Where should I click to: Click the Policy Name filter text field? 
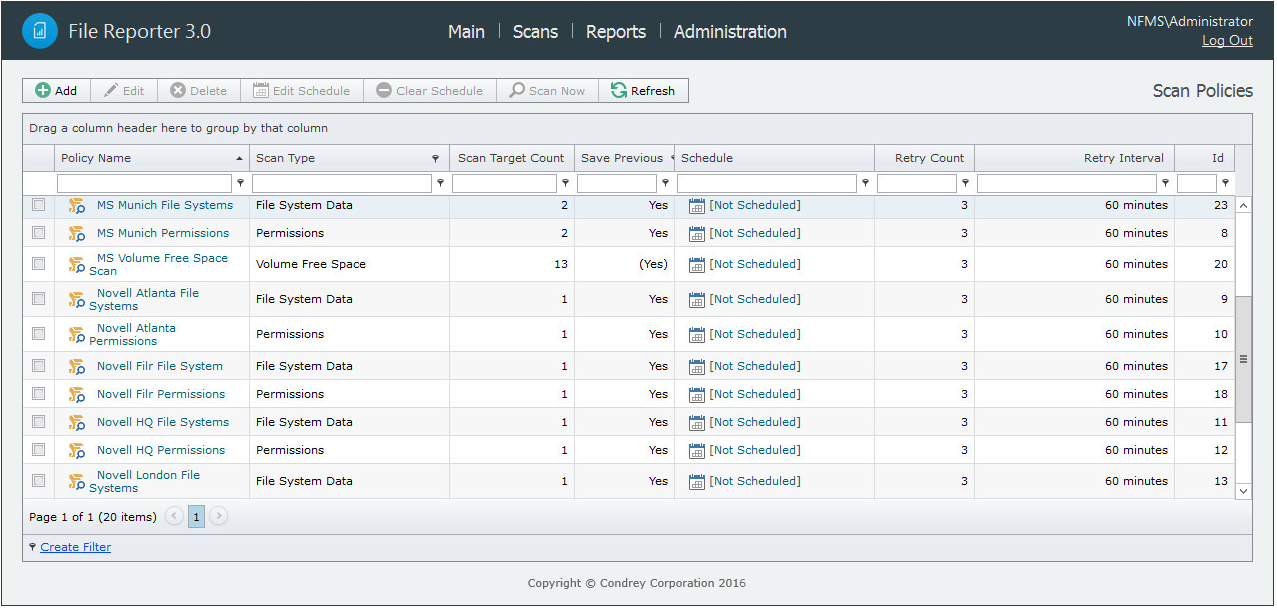click(145, 184)
